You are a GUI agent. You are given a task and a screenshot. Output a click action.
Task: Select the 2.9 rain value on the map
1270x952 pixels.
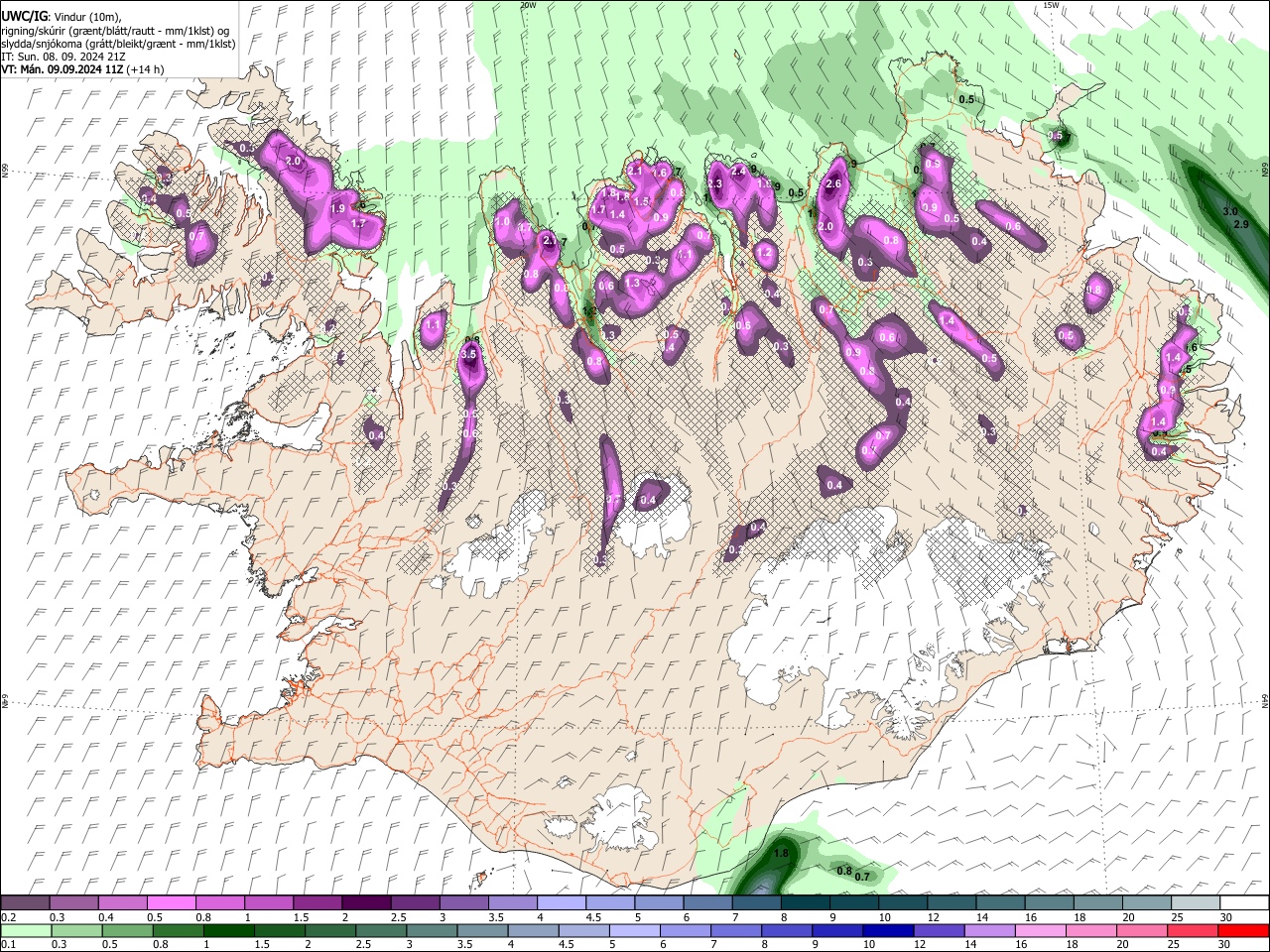1240,225
